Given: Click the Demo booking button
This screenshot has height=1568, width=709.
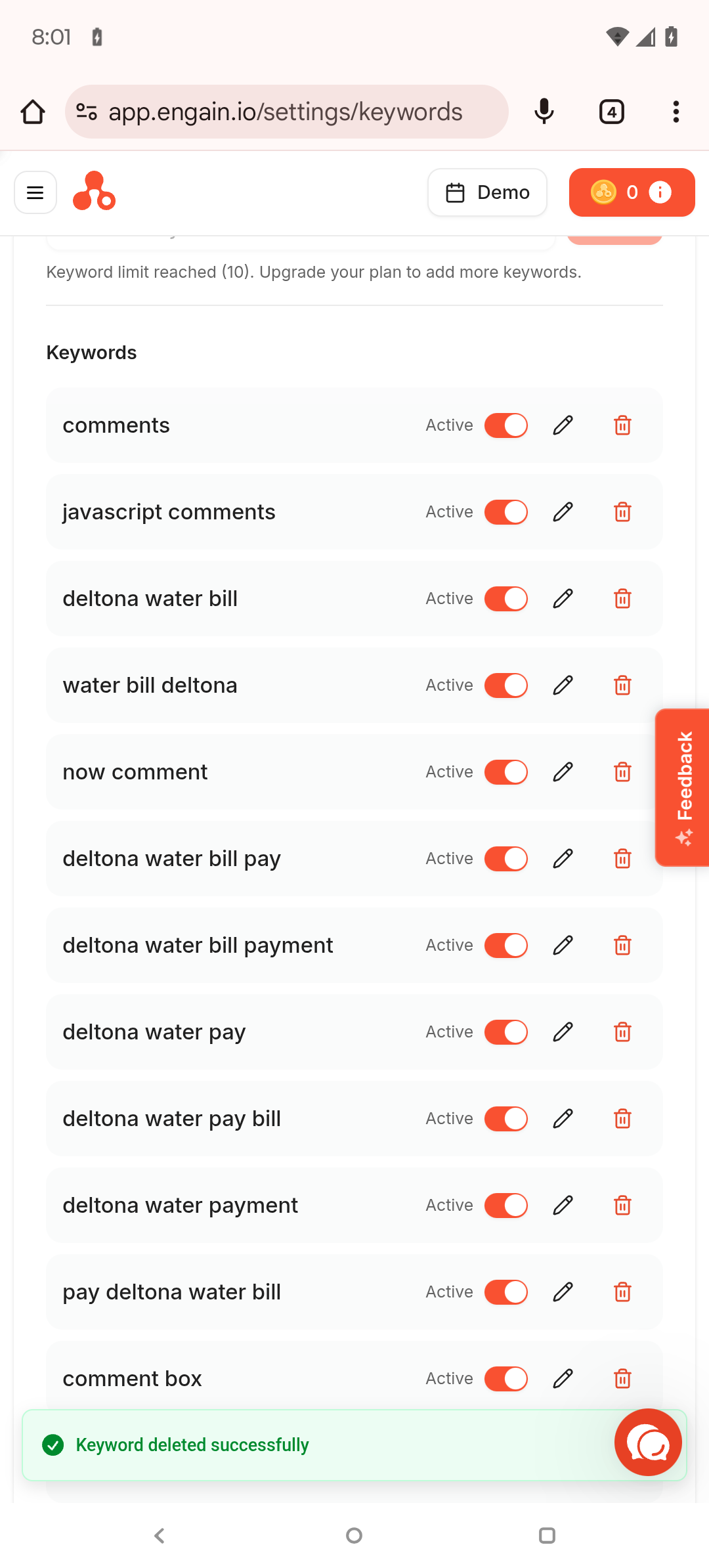Looking at the screenshot, I should click(x=487, y=192).
